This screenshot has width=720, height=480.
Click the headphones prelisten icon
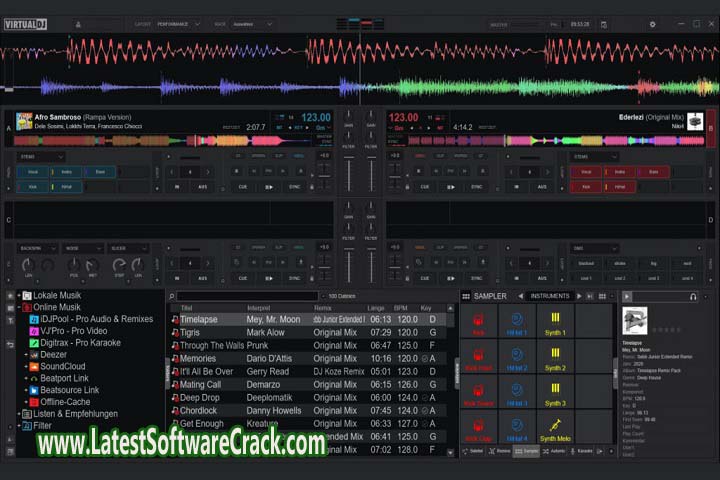pos(693,297)
